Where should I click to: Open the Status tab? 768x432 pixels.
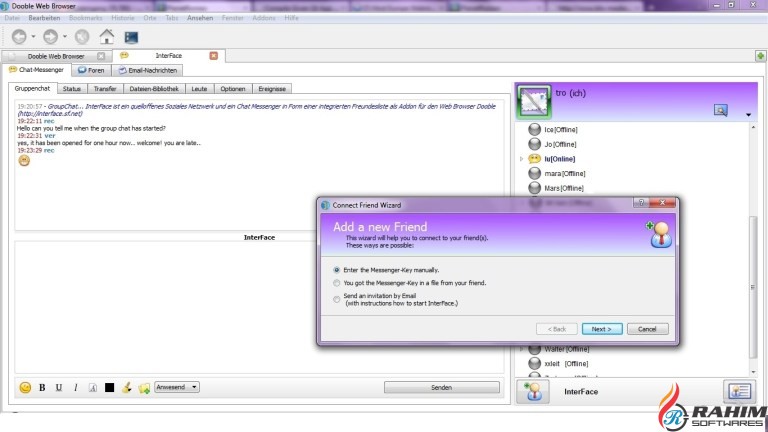click(x=72, y=89)
